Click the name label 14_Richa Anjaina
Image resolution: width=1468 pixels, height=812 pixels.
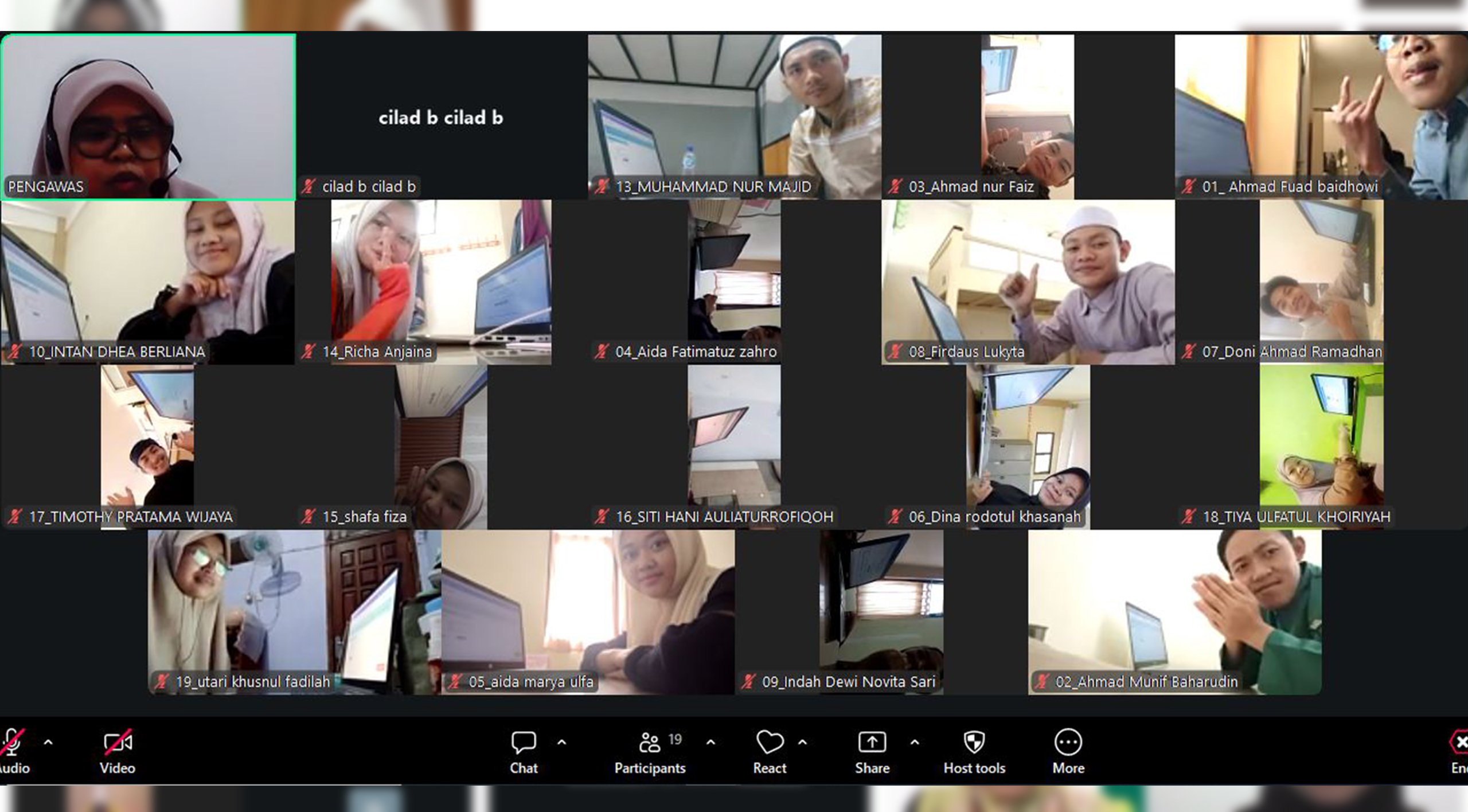377,352
